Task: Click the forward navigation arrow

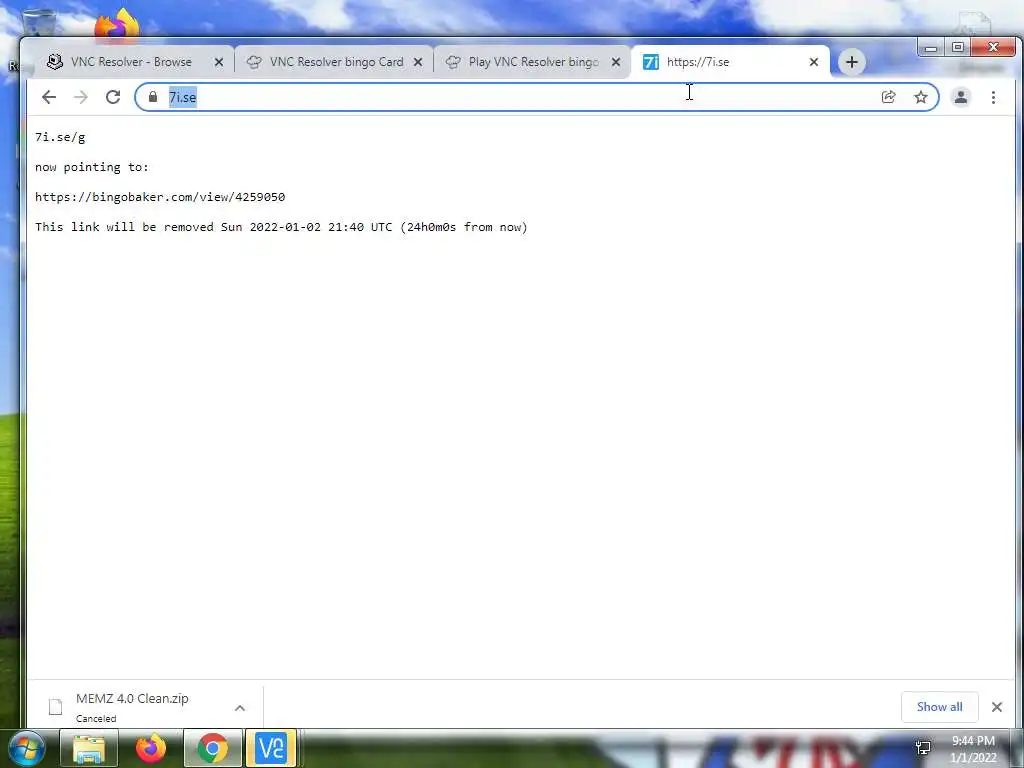Action: click(80, 97)
